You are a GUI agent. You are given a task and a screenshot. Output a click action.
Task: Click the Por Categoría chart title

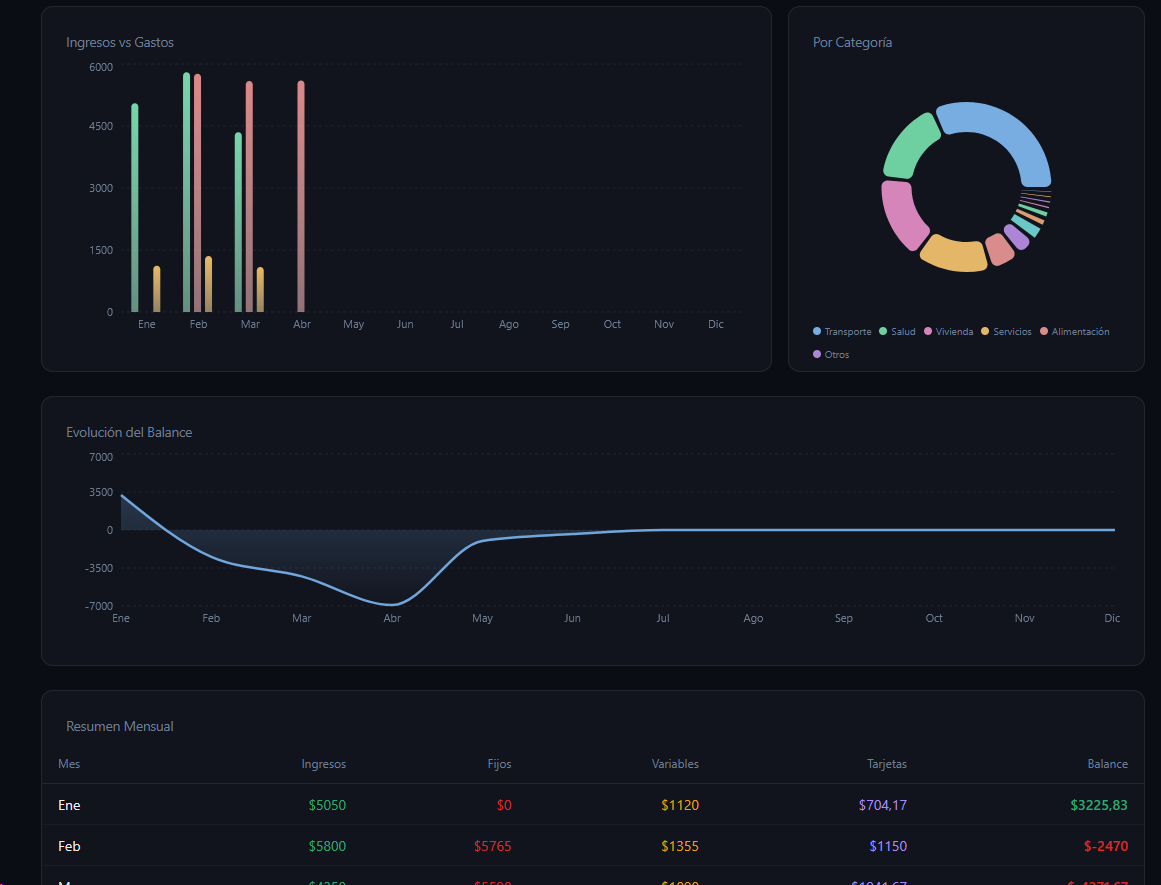(x=852, y=42)
